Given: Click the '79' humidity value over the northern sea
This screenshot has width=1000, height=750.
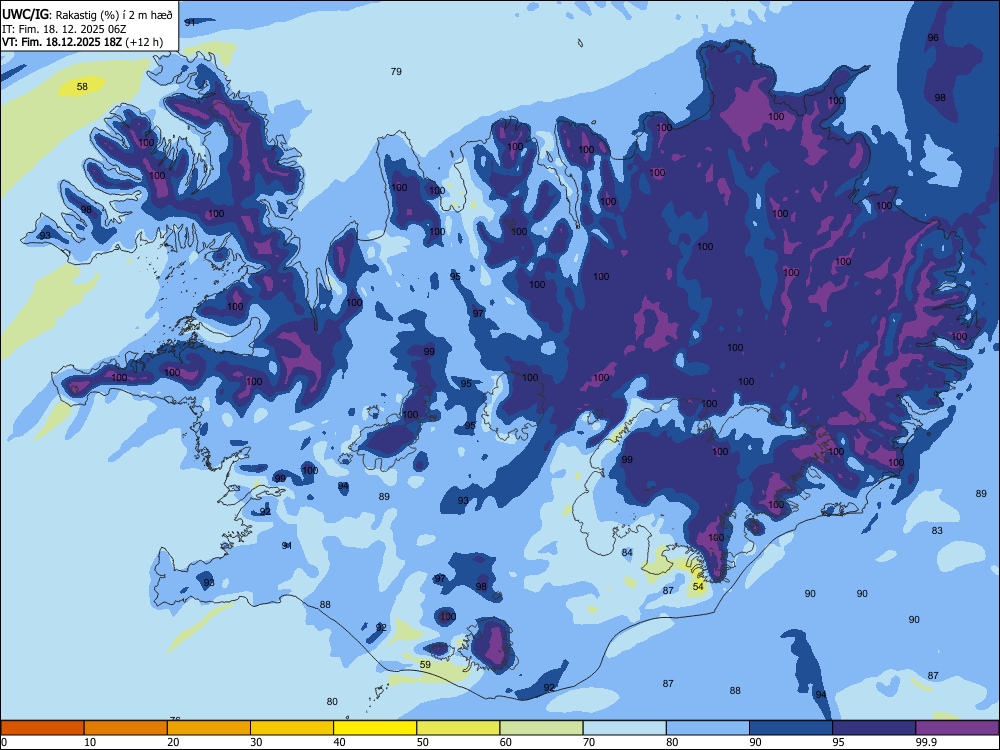Looking at the screenshot, I should coord(396,71).
